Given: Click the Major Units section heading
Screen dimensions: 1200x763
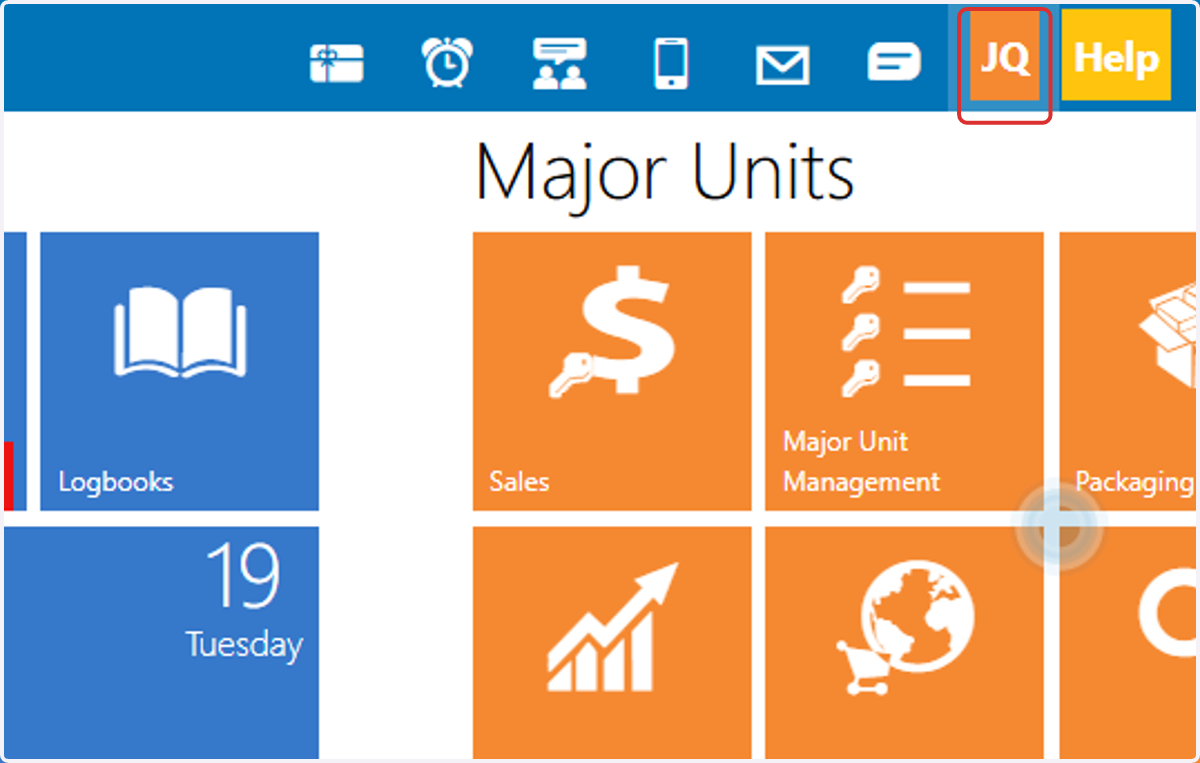Looking at the screenshot, I should coord(665,171).
